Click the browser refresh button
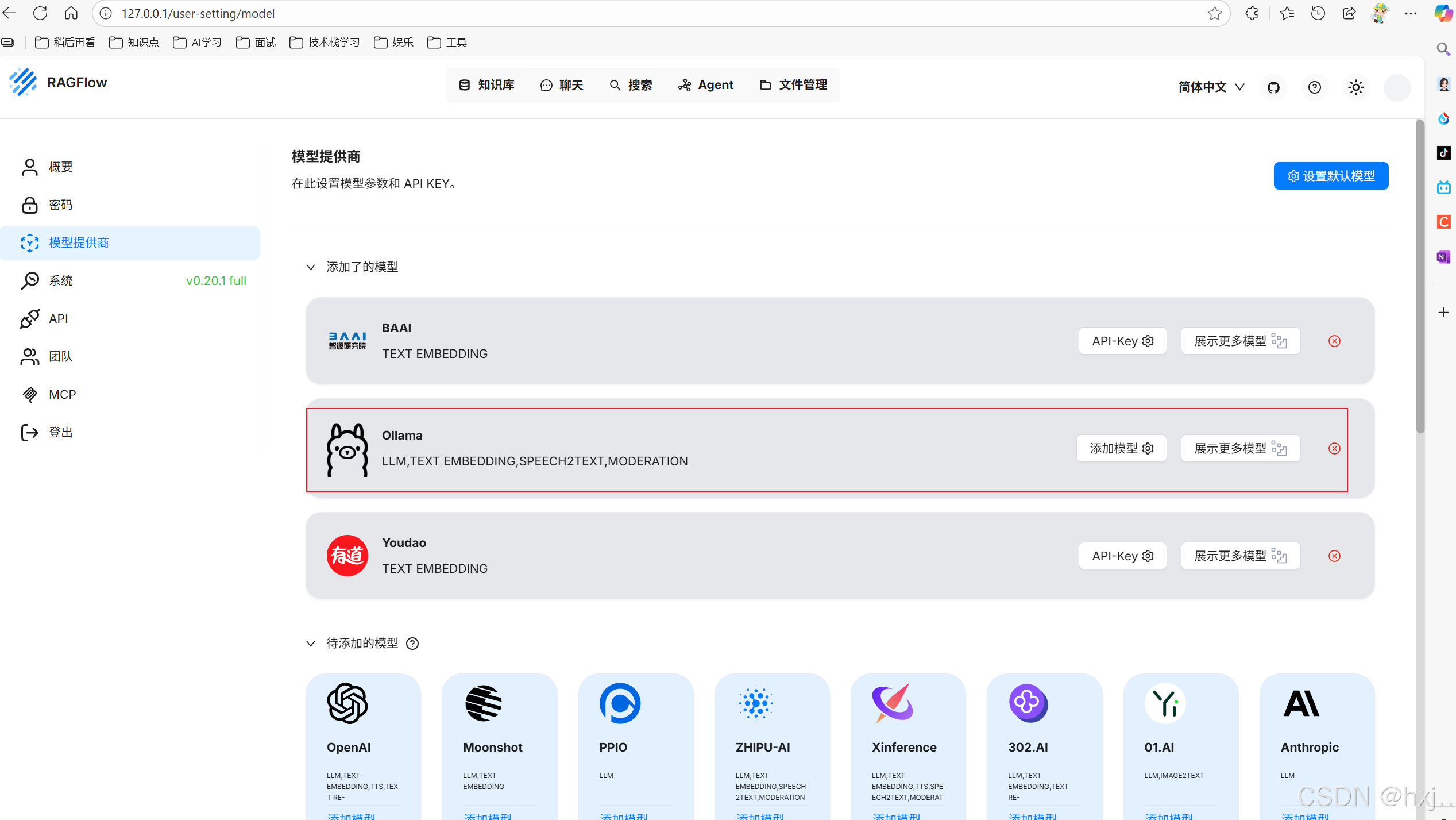 [x=40, y=13]
